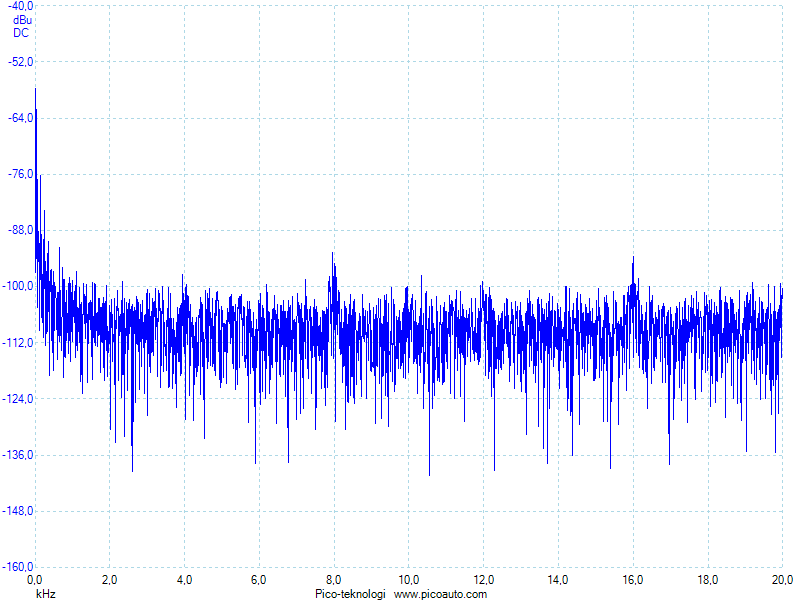Click the 0,0 frequency axis label
The image size is (800, 600).
coord(35,580)
